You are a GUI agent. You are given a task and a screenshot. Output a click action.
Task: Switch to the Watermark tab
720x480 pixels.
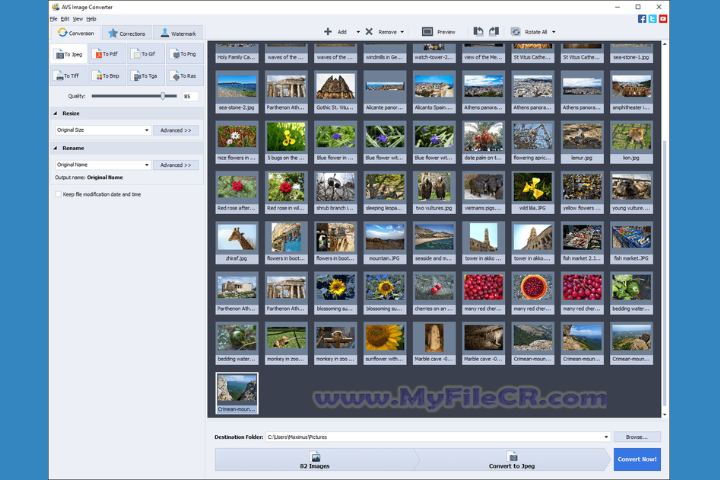tap(178, 34)
